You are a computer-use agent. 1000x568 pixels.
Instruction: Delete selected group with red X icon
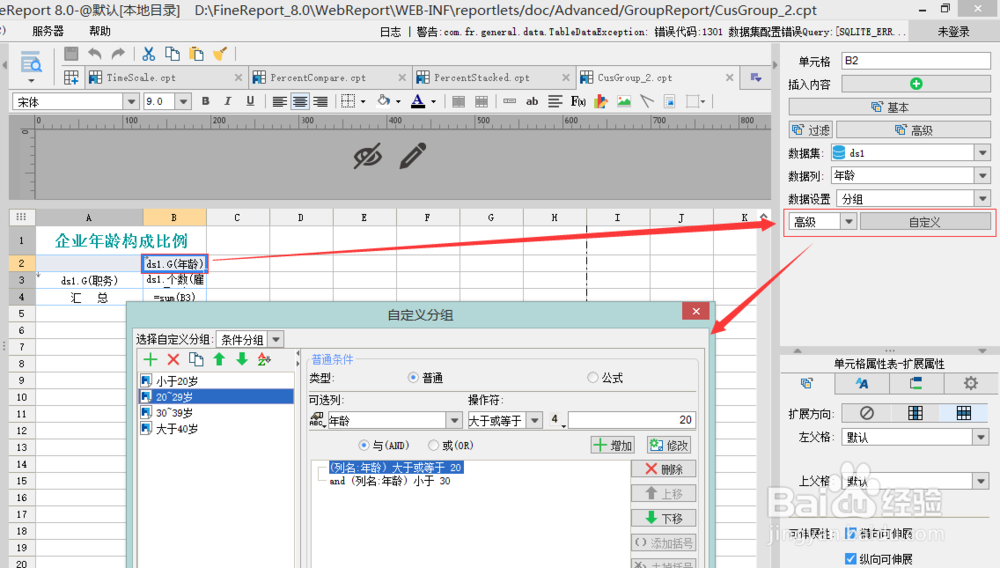[x=173, y=360]
